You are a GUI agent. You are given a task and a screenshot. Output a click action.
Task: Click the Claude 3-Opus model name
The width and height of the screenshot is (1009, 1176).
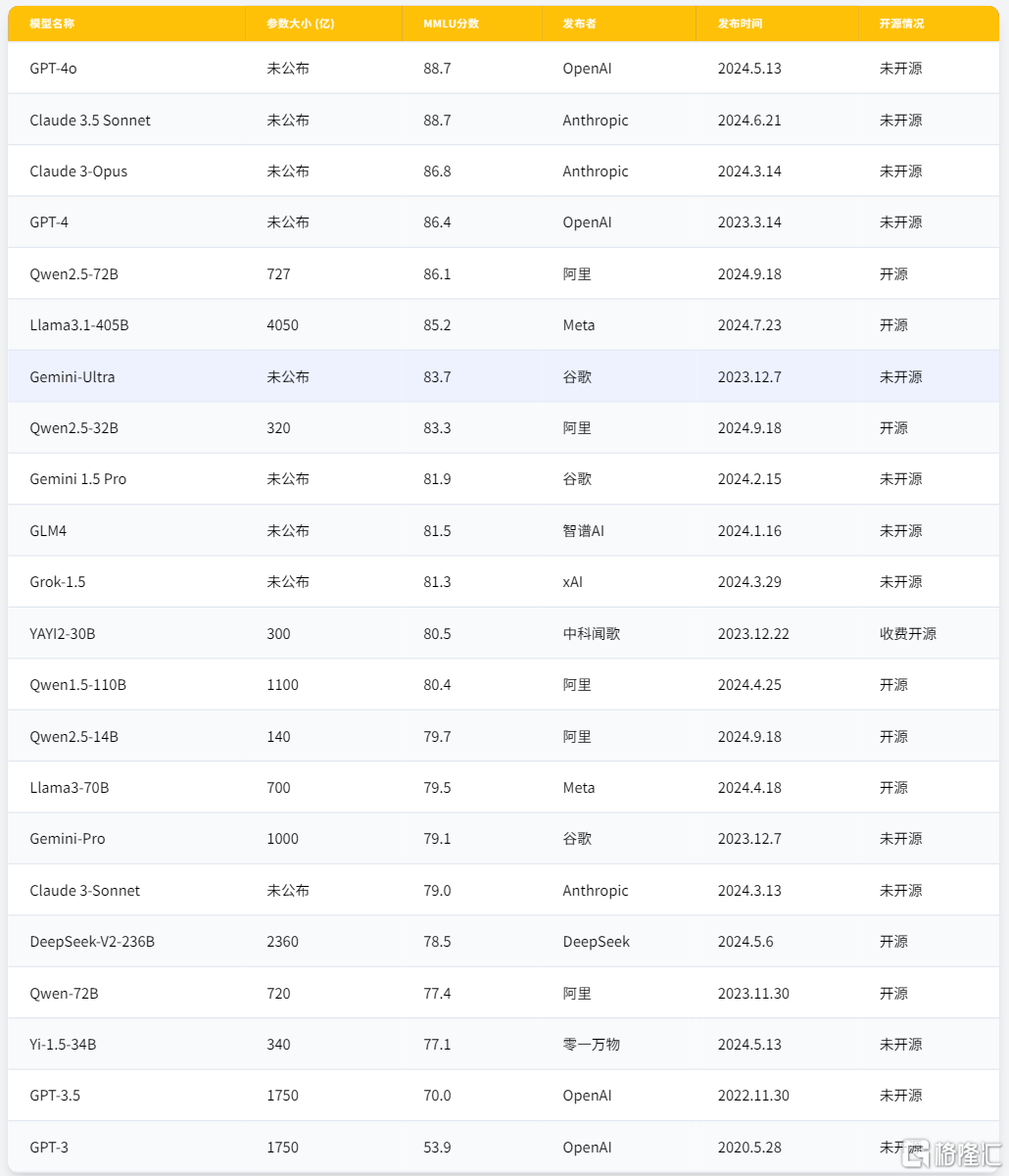pyautogui.click(x=78, y=171)
